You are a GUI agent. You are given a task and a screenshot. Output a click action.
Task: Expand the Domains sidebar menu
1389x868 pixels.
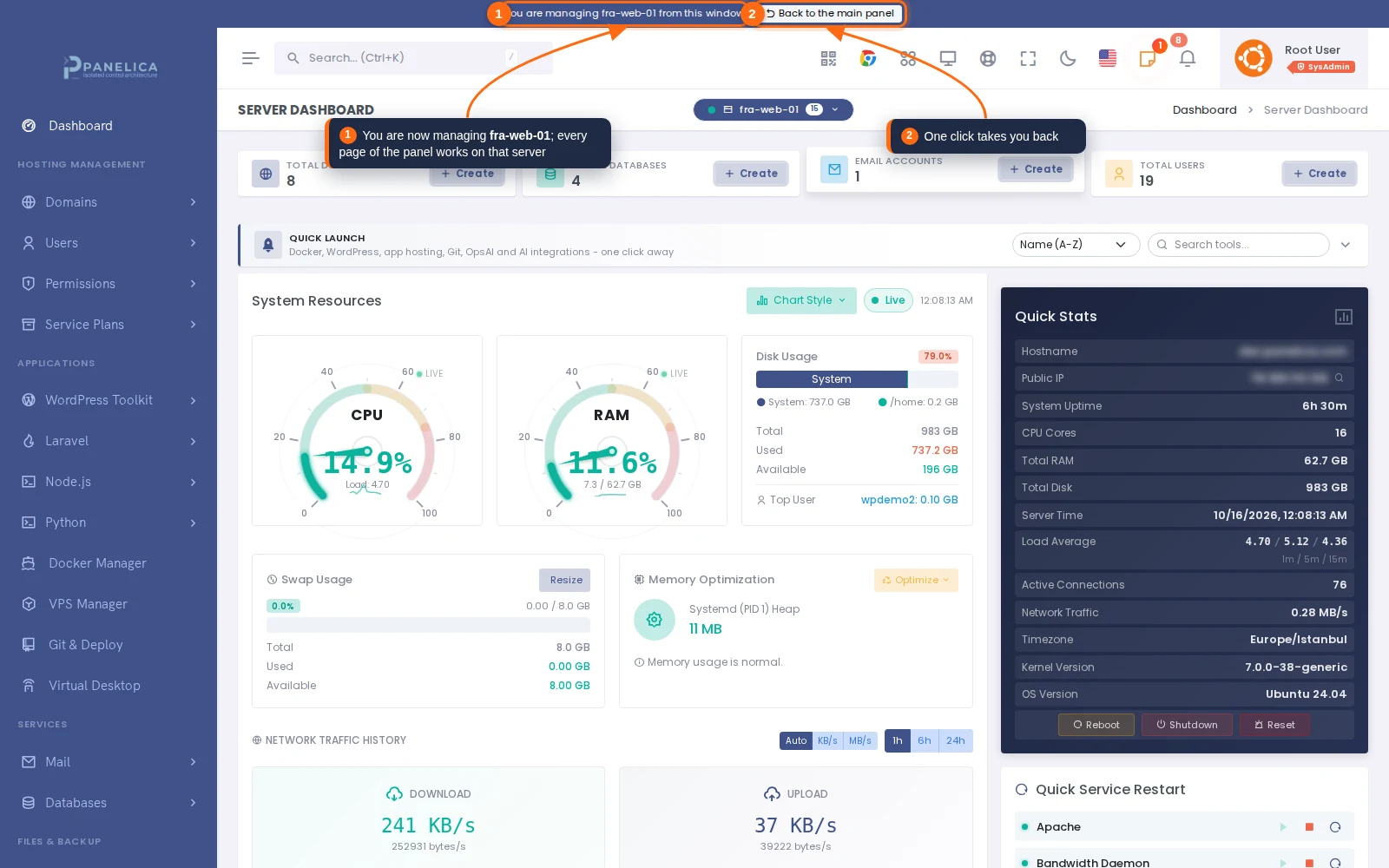pos(109,202)
